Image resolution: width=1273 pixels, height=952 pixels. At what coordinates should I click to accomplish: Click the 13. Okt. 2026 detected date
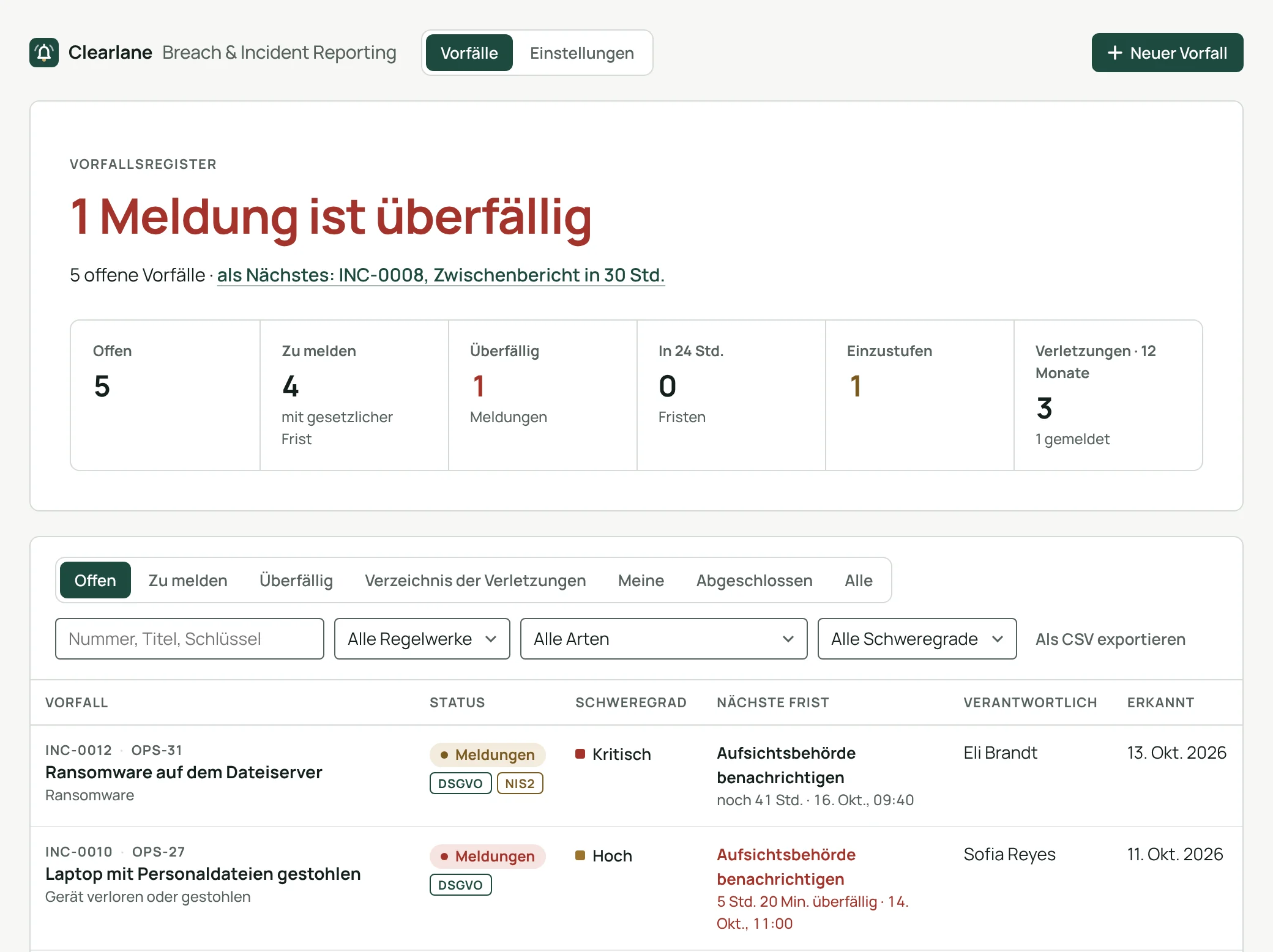(1176, 753)
